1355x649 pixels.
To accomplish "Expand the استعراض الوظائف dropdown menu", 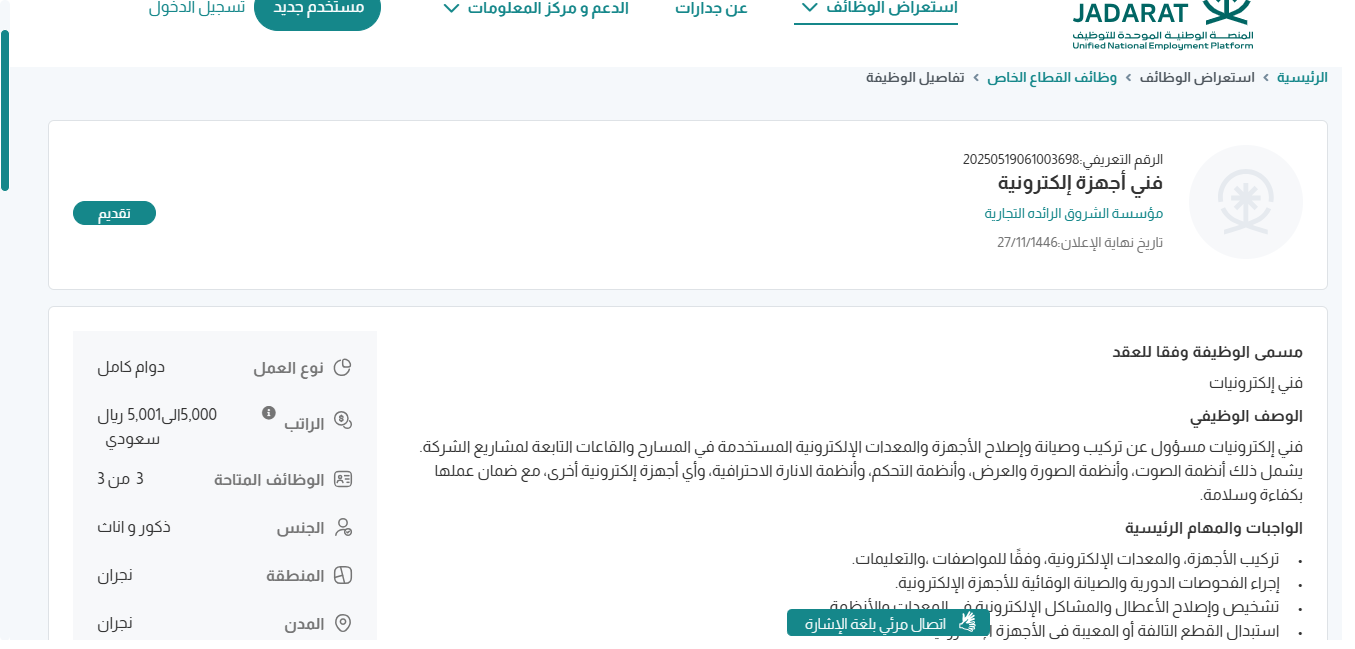I will point(876,8).
